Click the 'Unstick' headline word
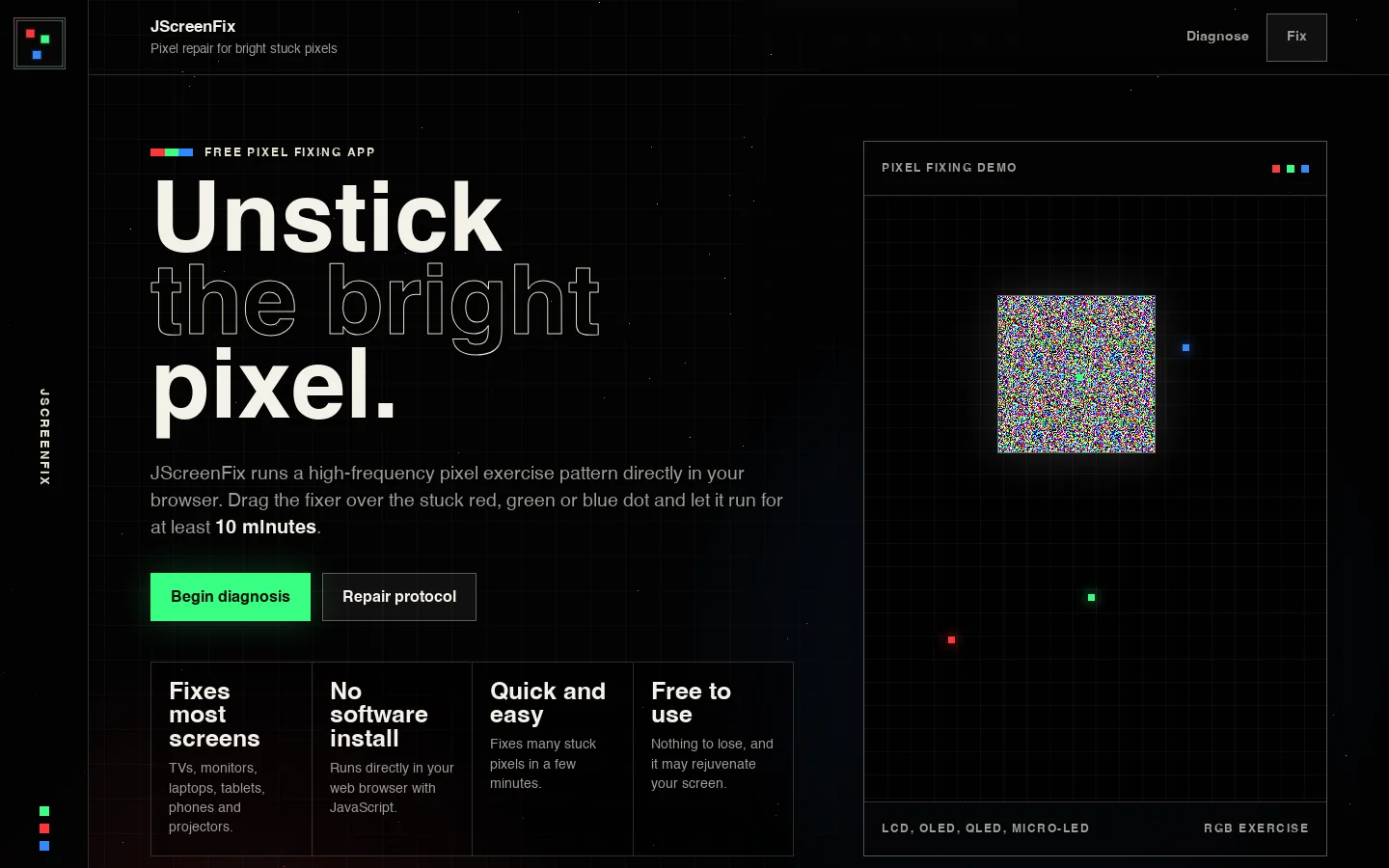The width and height of the screenshot is (1389, 868). (328, 218)
